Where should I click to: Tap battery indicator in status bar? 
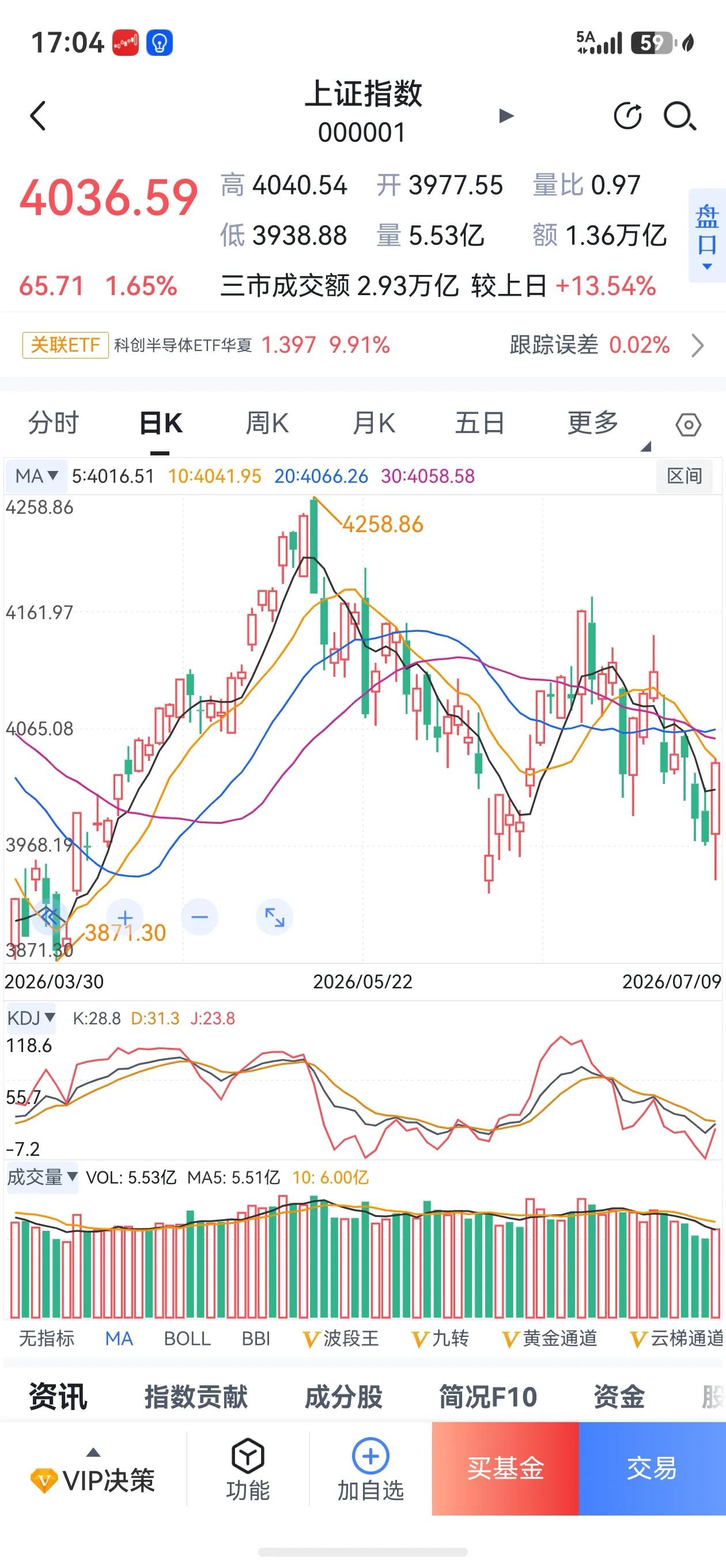point(654,43)
